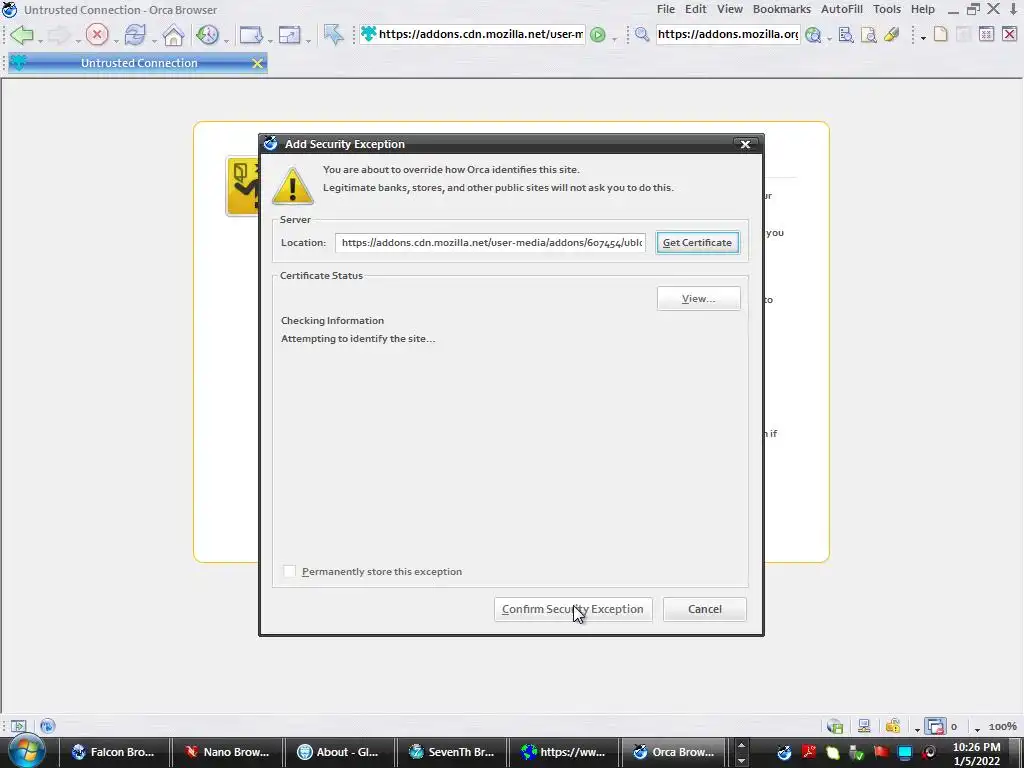1024x768 pixels.
Task: Open the Bookmarks menu
Action: tap(782, 9)
